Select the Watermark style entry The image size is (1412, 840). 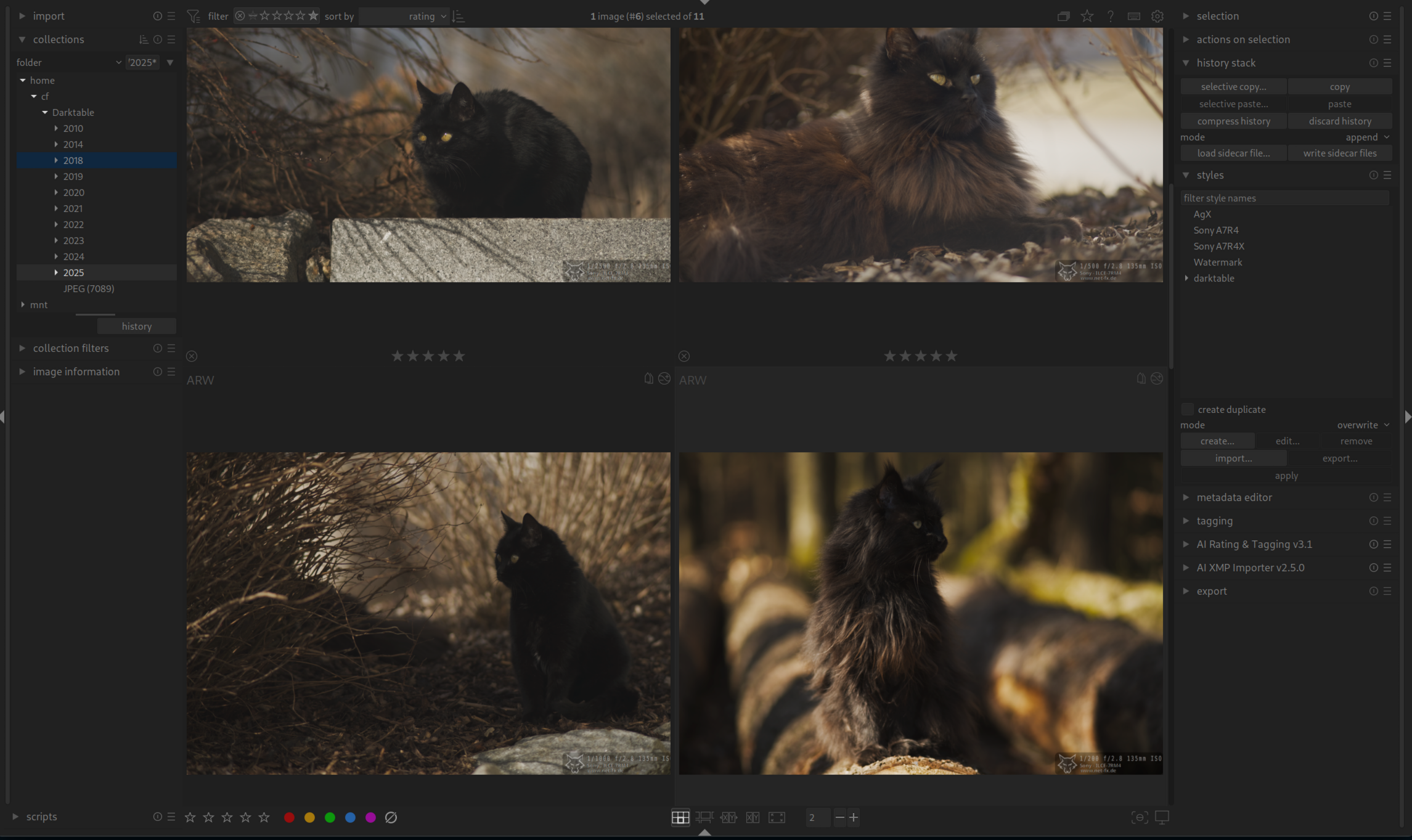coord(1217,262)
